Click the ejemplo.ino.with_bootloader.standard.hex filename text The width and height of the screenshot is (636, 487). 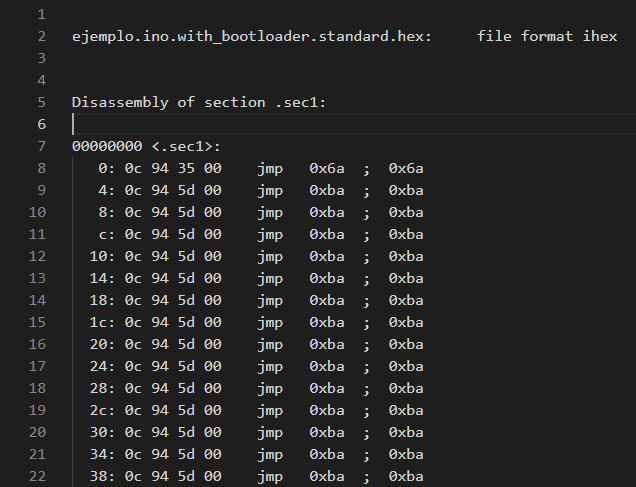click(x=252, y=37)
